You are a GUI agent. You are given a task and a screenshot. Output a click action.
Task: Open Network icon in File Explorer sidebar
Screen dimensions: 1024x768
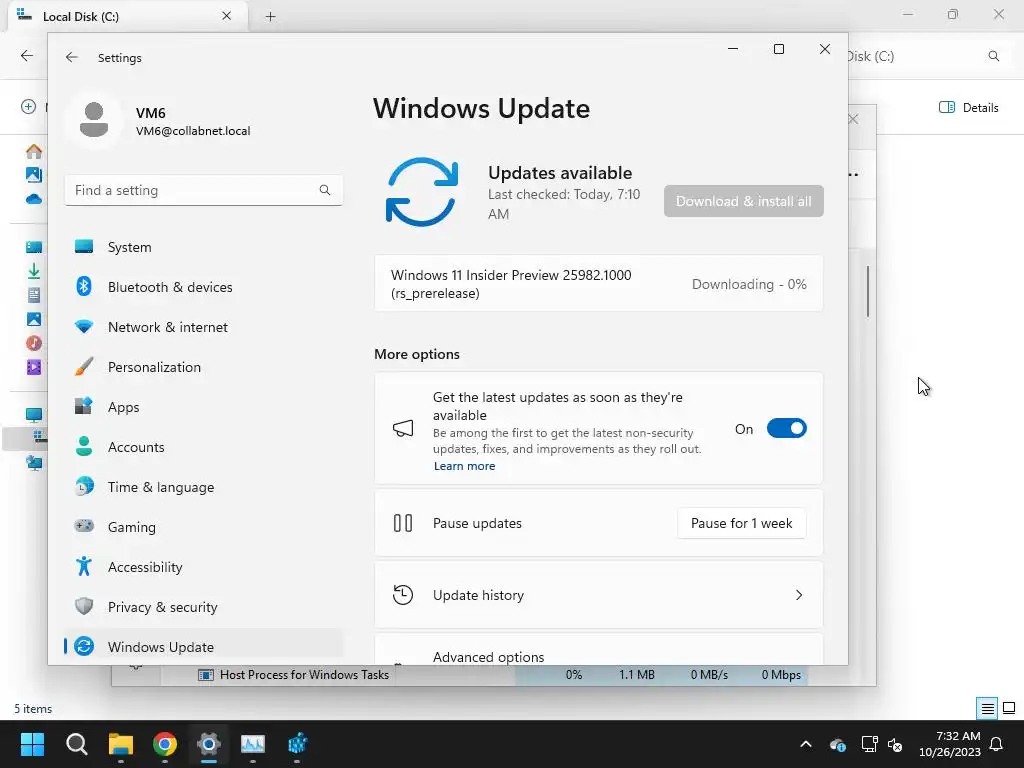point(34,463)
